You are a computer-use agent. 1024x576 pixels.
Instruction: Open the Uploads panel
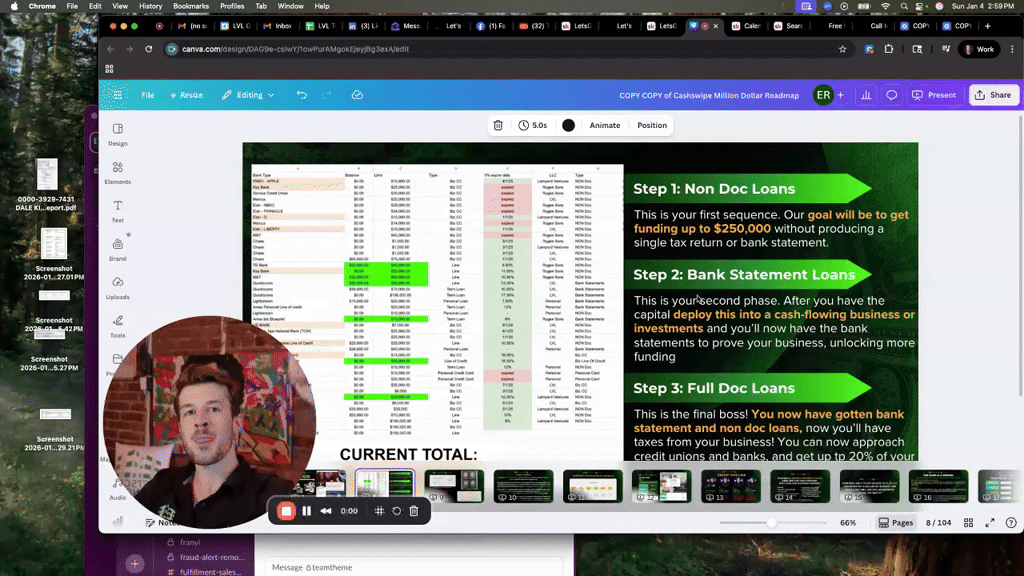pos(118,288)
